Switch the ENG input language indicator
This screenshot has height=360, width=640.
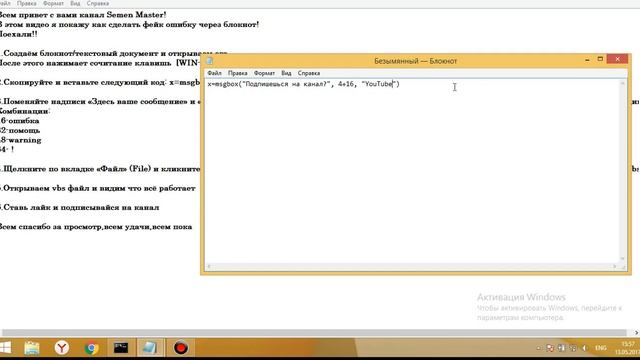(600, 348)
